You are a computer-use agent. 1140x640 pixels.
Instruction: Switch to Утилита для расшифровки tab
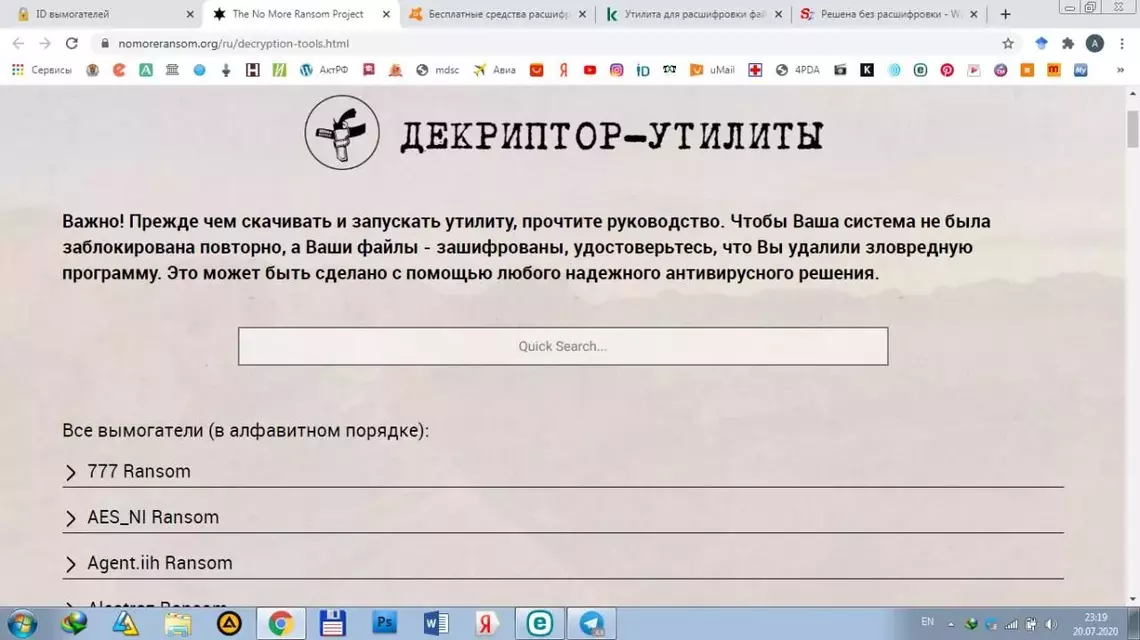[x=694, y=14]
